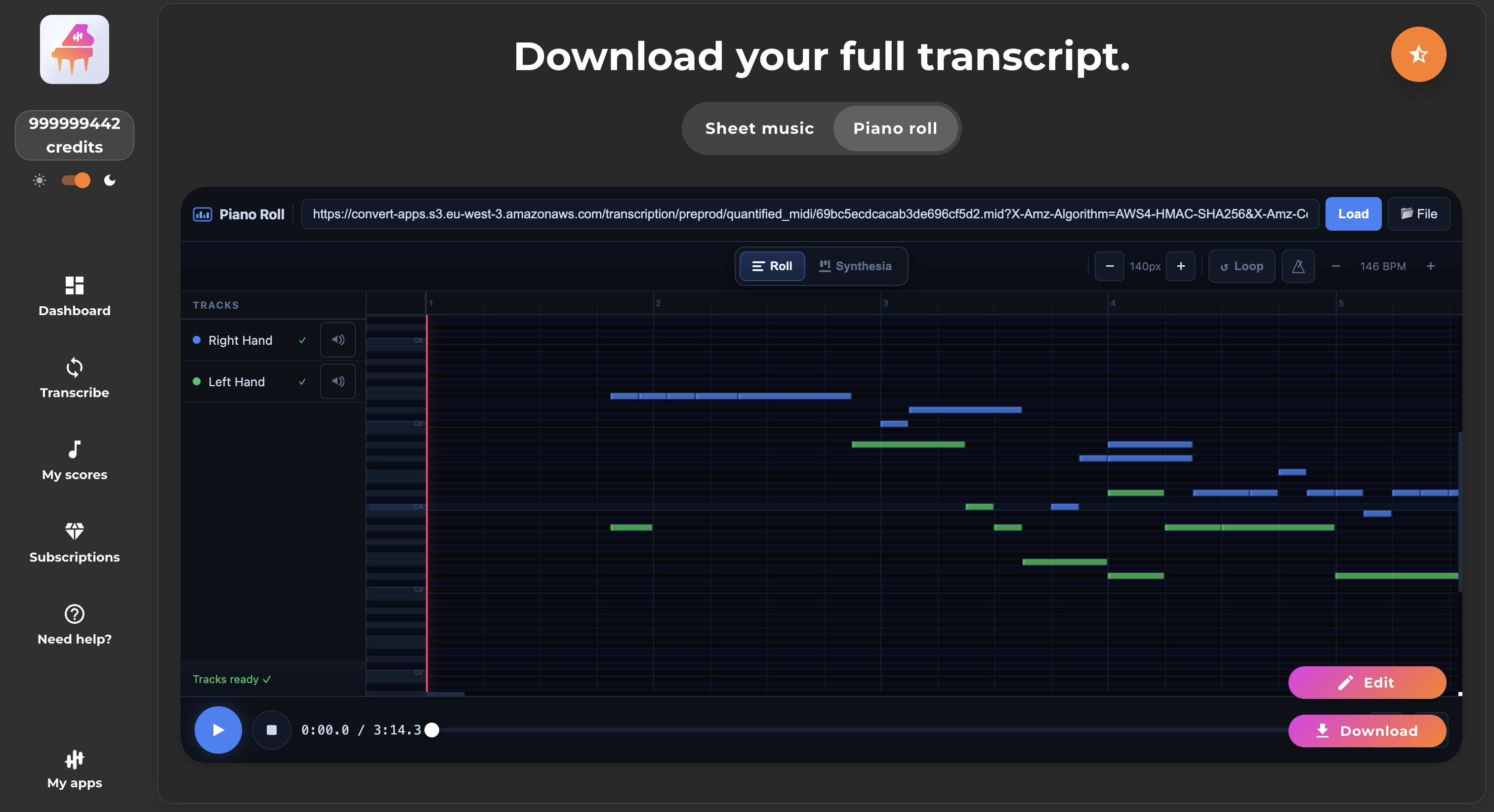Toggle the metronome icon
The image size is (1494, 812).
click(x=1298, y=266)
